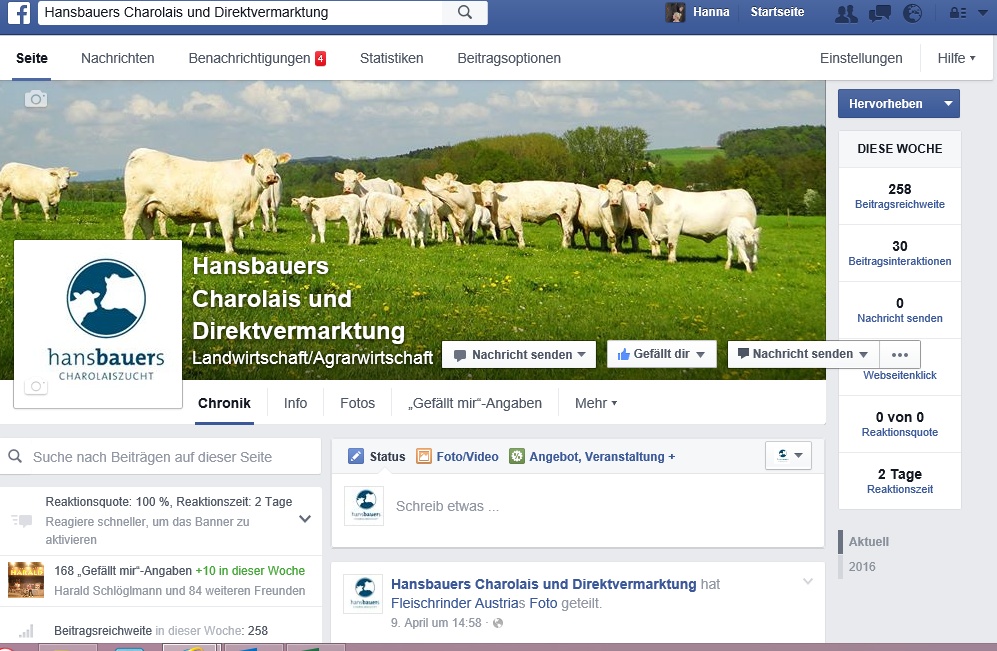The height and width of the screenshot is (651, 997).
Task: Open Hansbauers Charolais und Direktvermarktung post link
Action: pos(544,584)
